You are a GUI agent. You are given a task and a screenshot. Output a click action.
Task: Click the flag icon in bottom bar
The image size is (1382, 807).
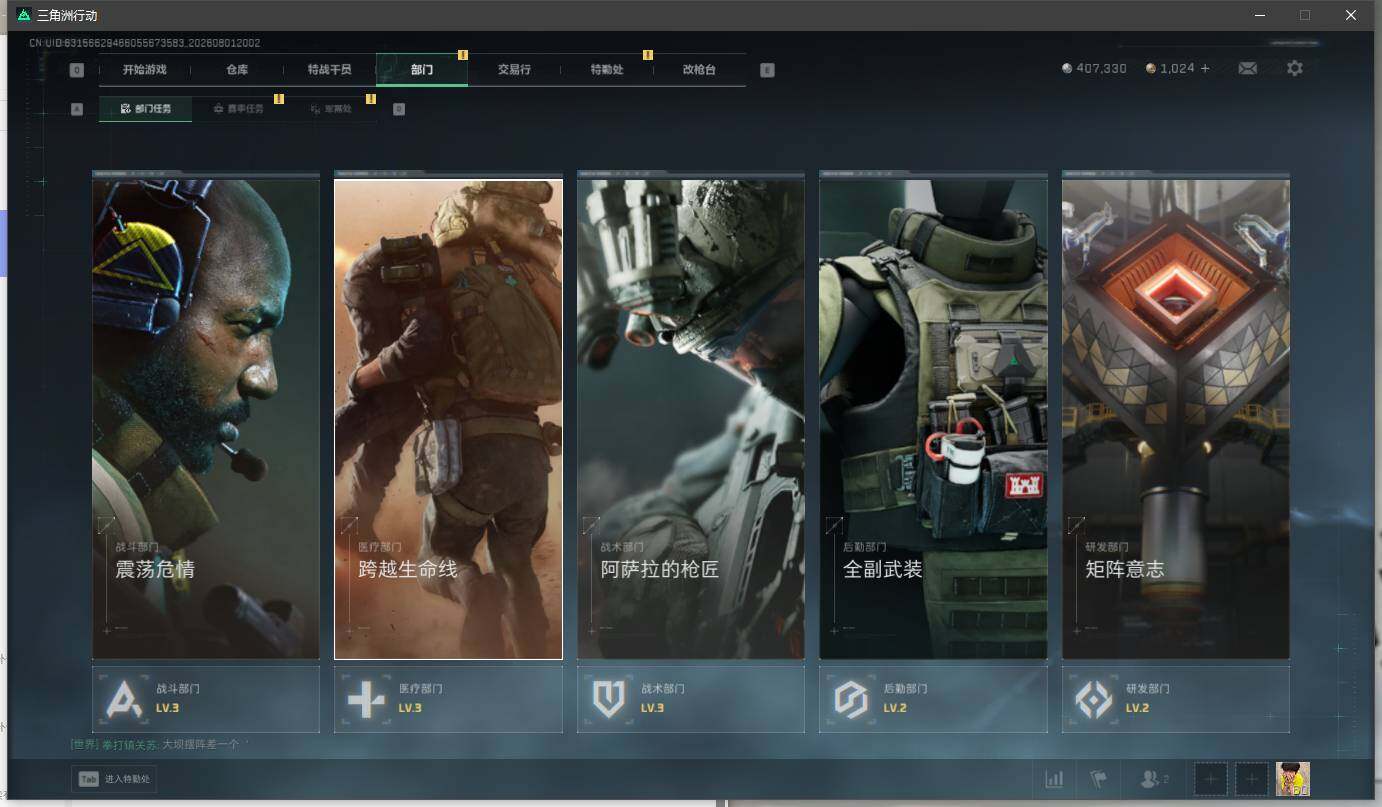[1098, 779]
